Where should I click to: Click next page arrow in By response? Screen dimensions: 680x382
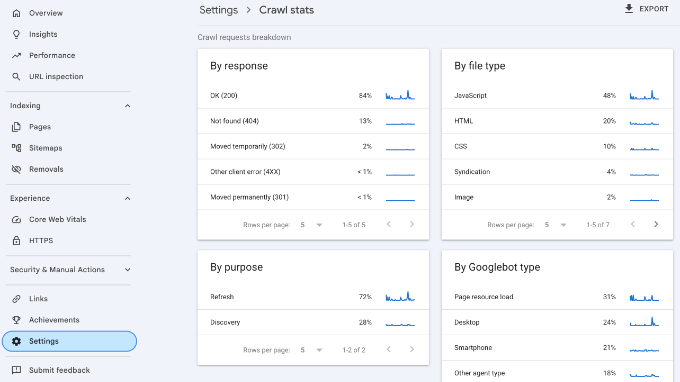coord(412,224)
